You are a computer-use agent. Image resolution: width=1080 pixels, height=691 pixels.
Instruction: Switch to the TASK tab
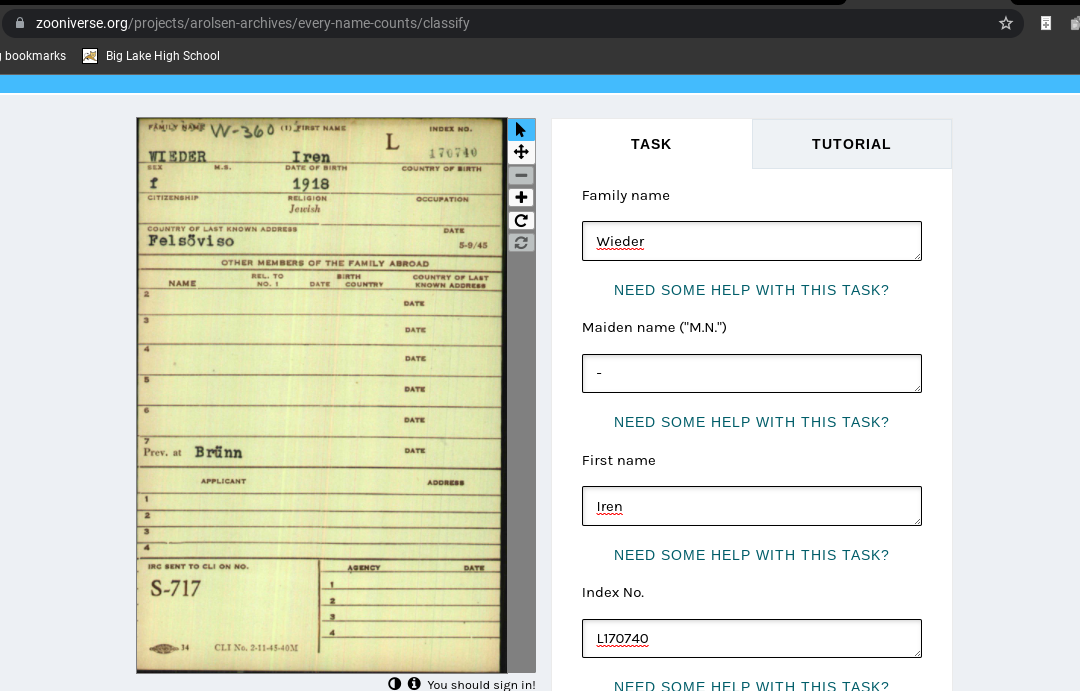tap(651, 144)
